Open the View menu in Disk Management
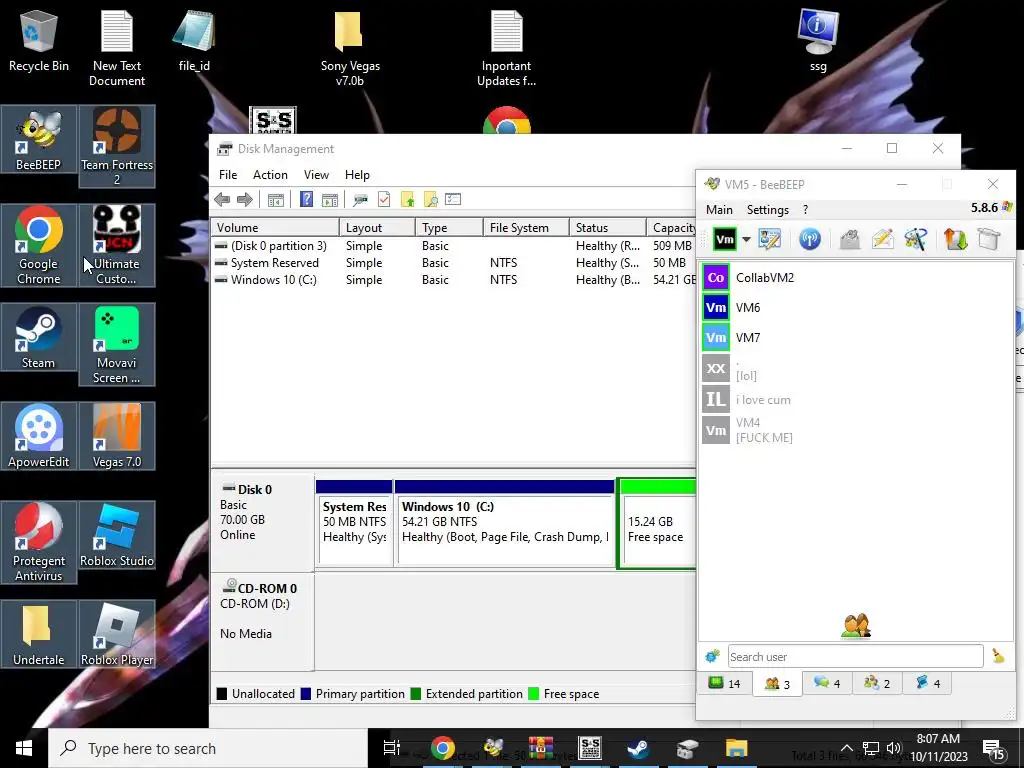 coord(316,175)
